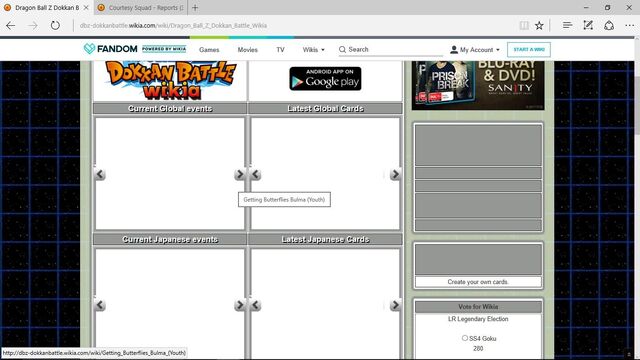Open the Reading view book icon
This screenshot has width=640, height=360.
(524, 25)
